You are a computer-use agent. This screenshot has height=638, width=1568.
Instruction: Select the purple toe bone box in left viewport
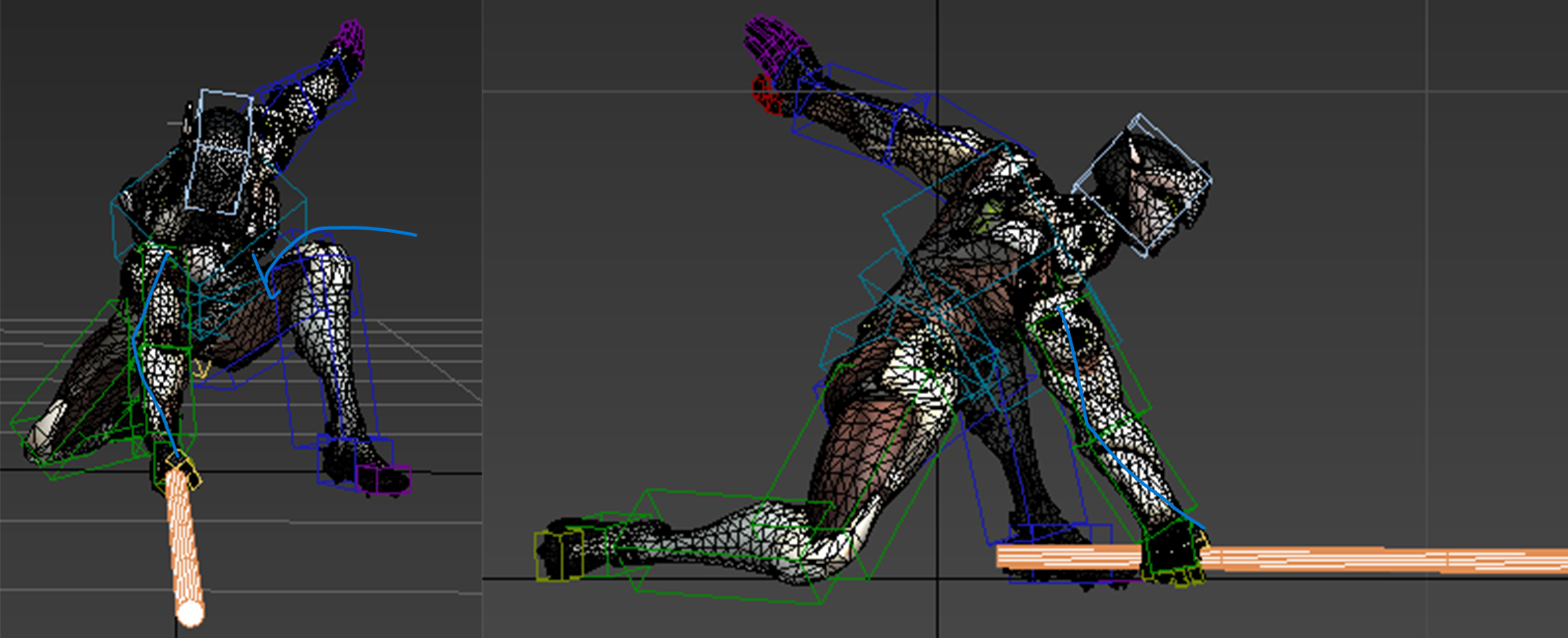pos(382,479)
